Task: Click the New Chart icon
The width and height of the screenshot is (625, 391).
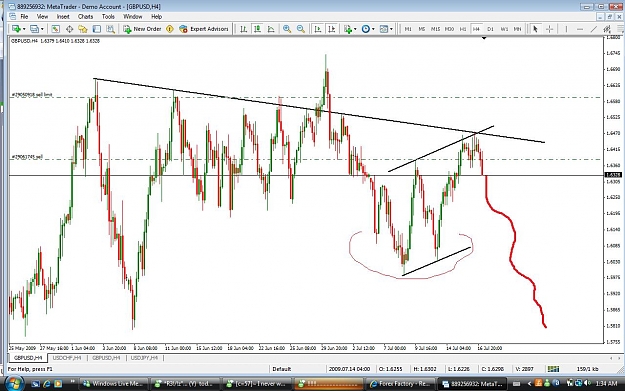Action: click(16, 29)
